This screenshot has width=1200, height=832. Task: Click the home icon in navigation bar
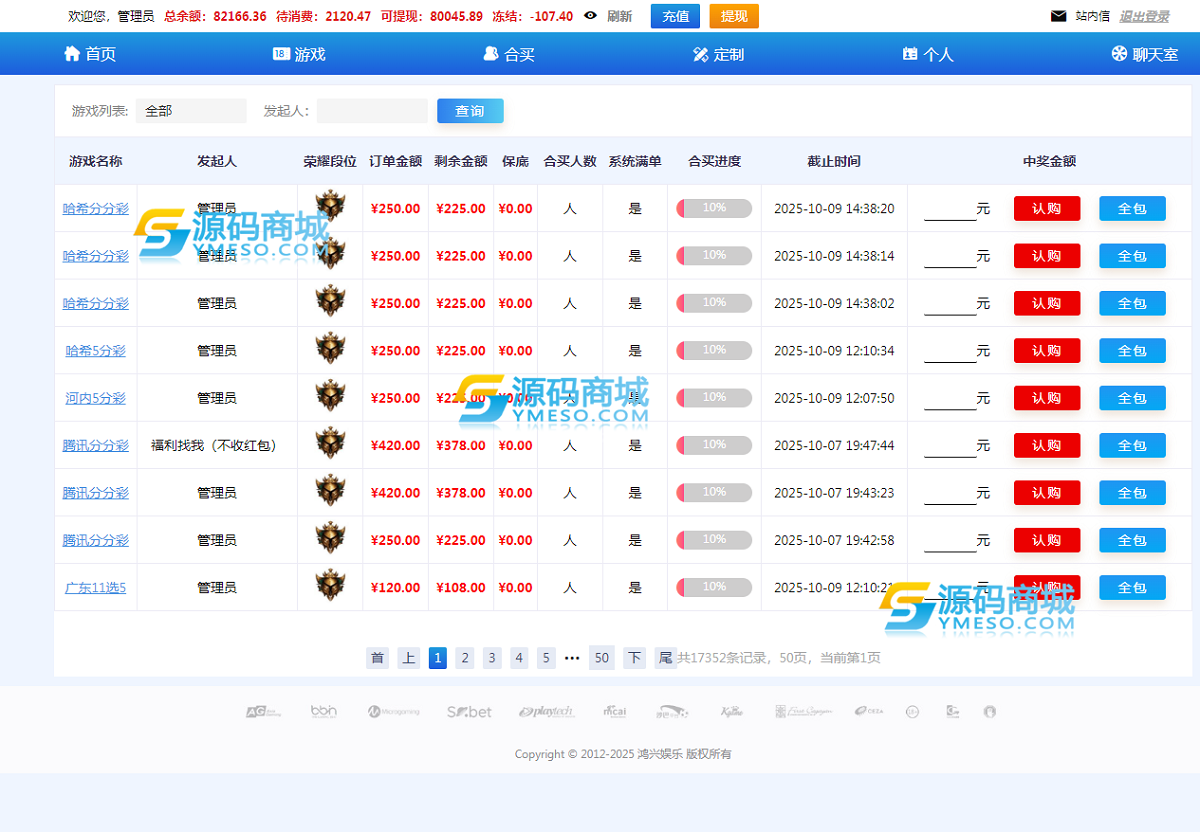[72, 54]
